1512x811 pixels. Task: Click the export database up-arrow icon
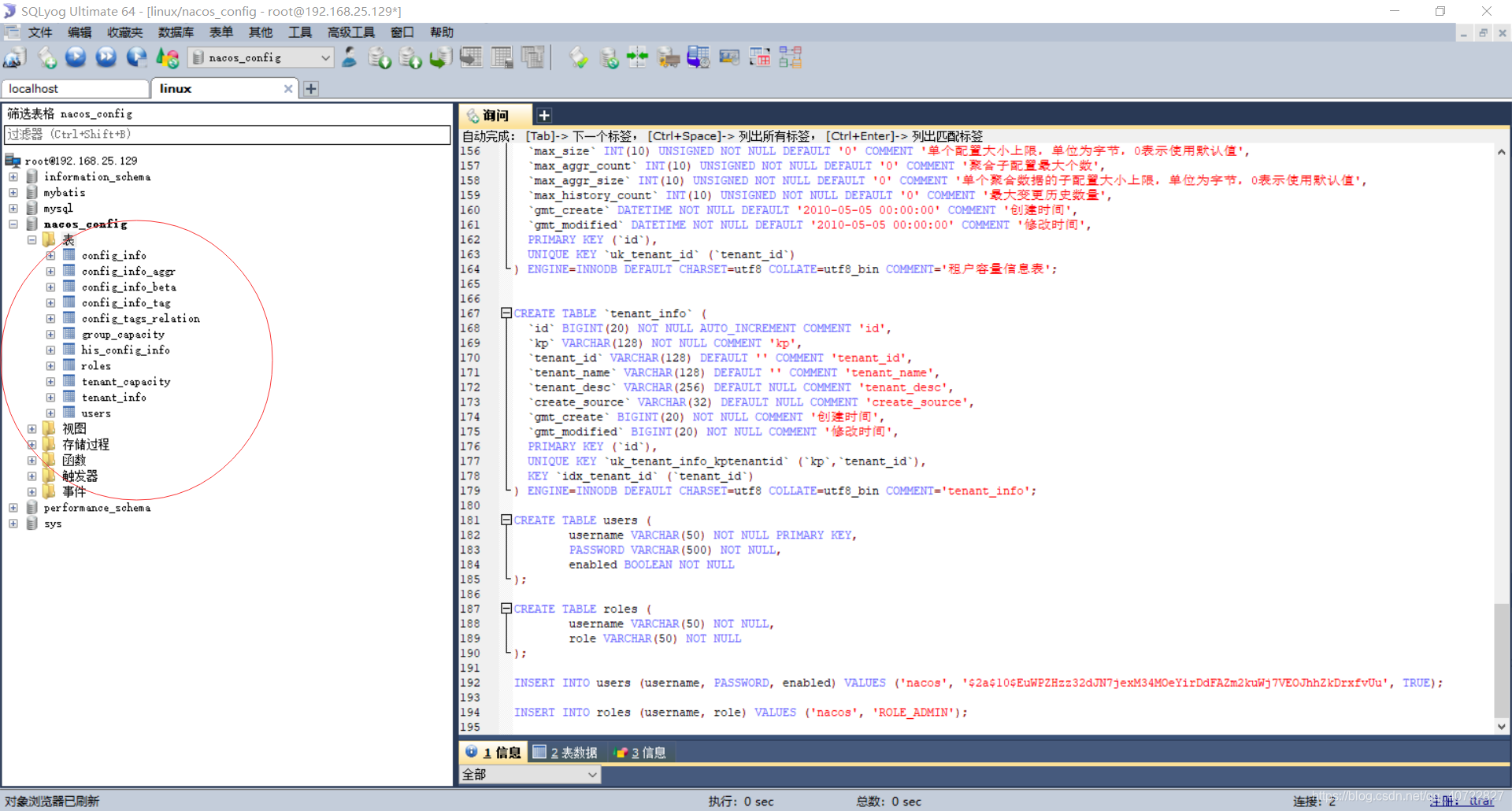(x=410, y=57)
